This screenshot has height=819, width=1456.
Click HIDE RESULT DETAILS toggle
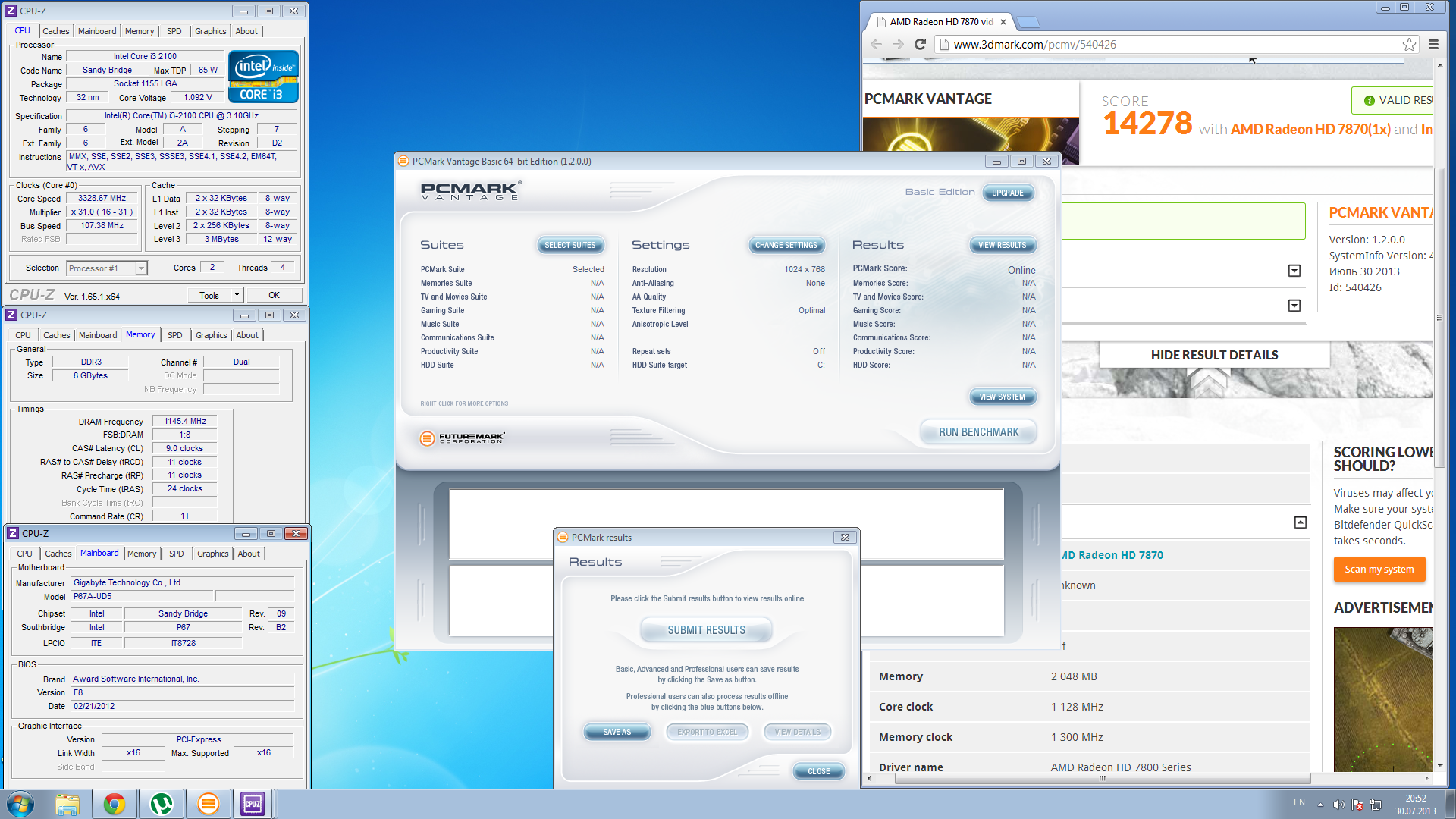click(1214, 355)
